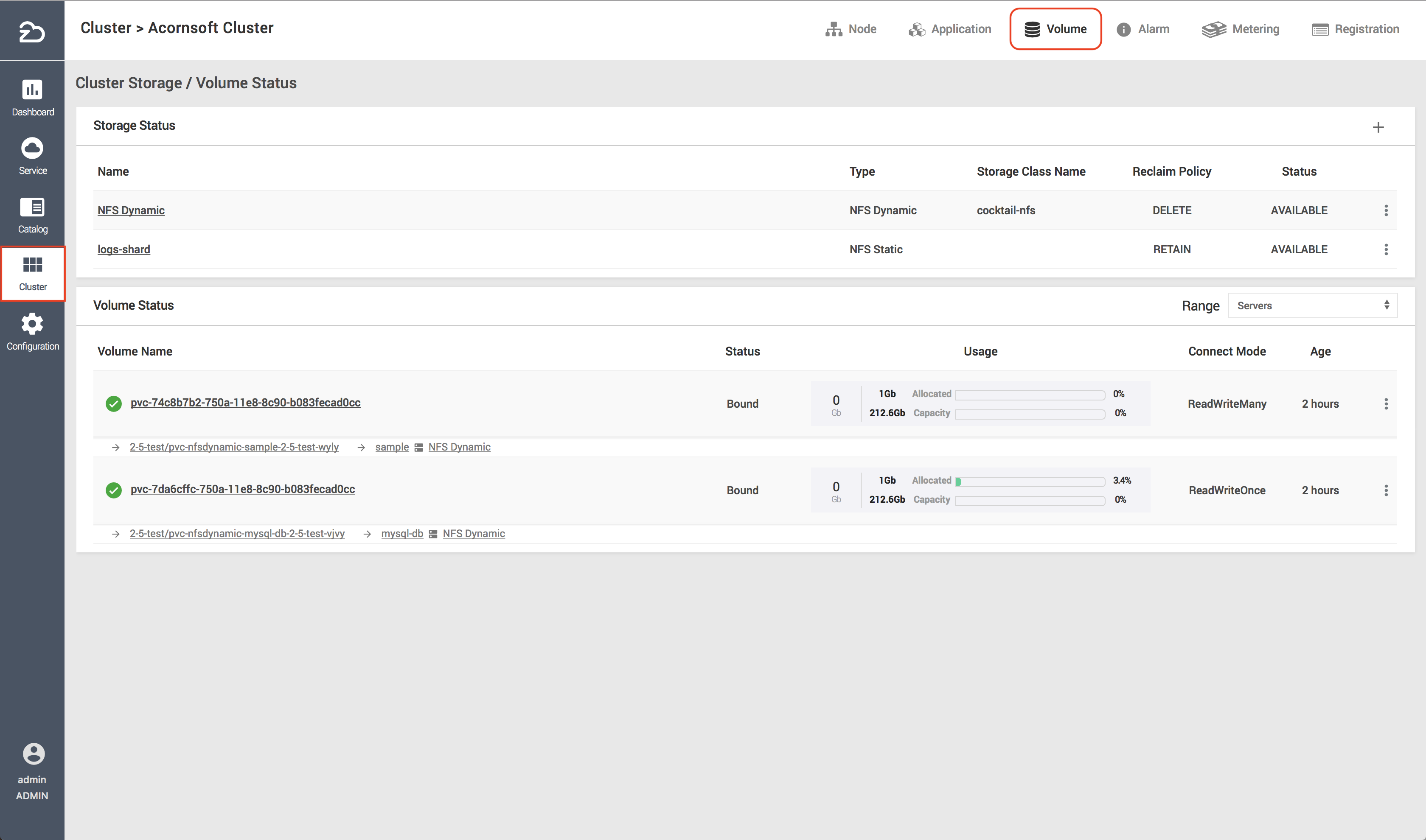Screen dimensions: 1426x840
Task: Switch to the Metering tab
Action: coord(1240,29)
